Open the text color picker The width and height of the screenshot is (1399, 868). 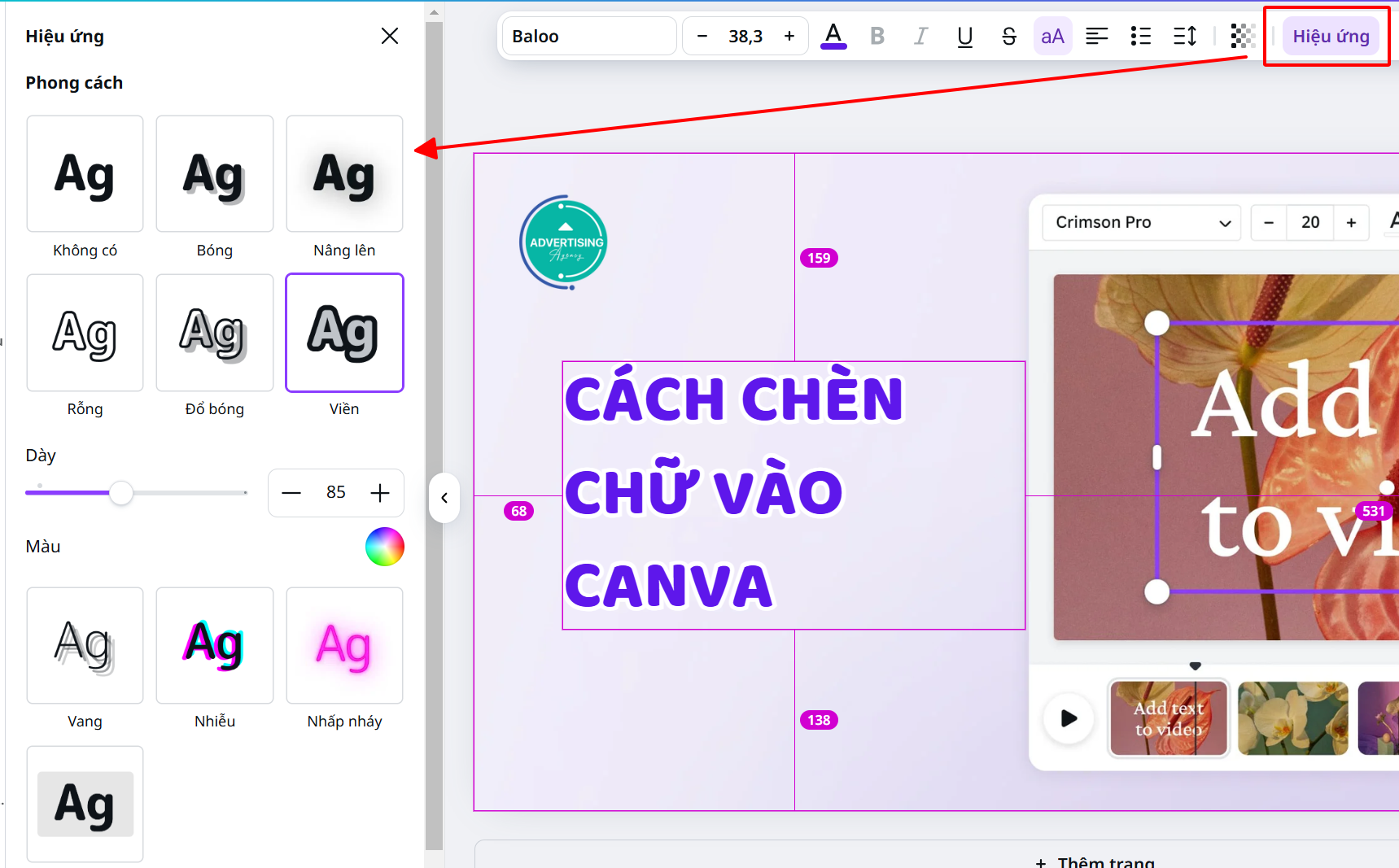(833, 36)
